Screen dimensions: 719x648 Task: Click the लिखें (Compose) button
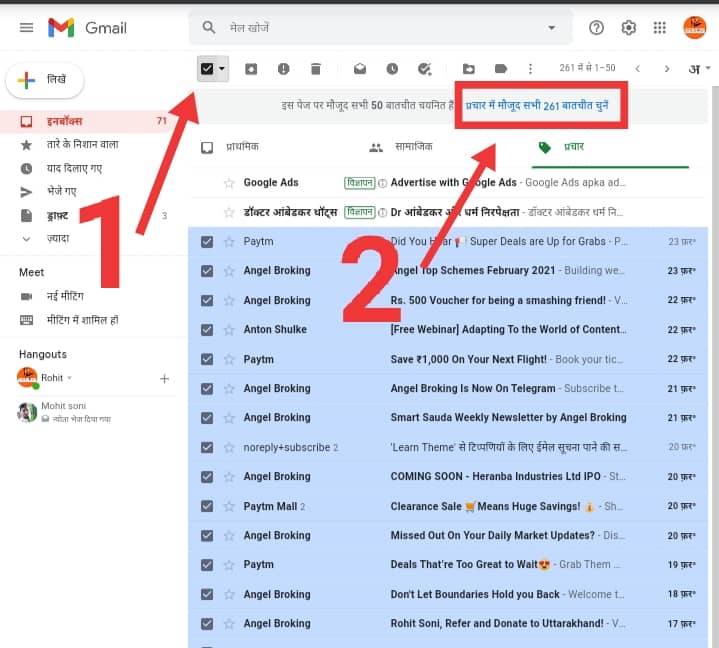(x=44, y=80)
